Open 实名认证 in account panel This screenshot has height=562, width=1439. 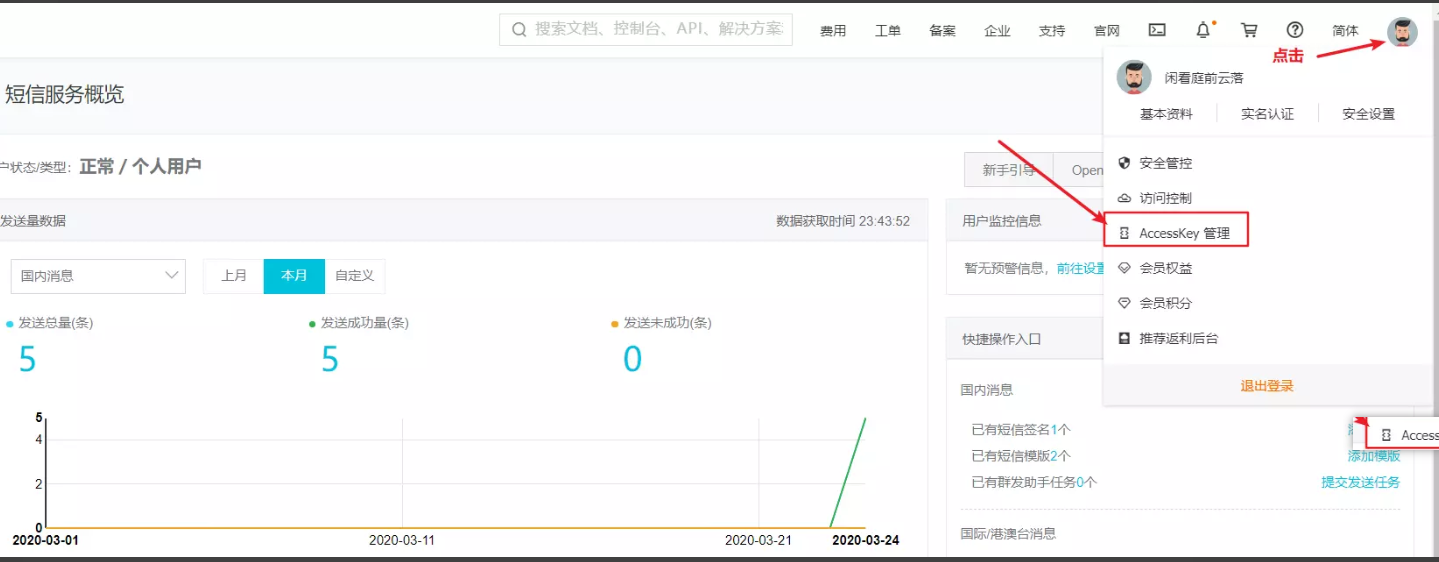point(1267,114)
